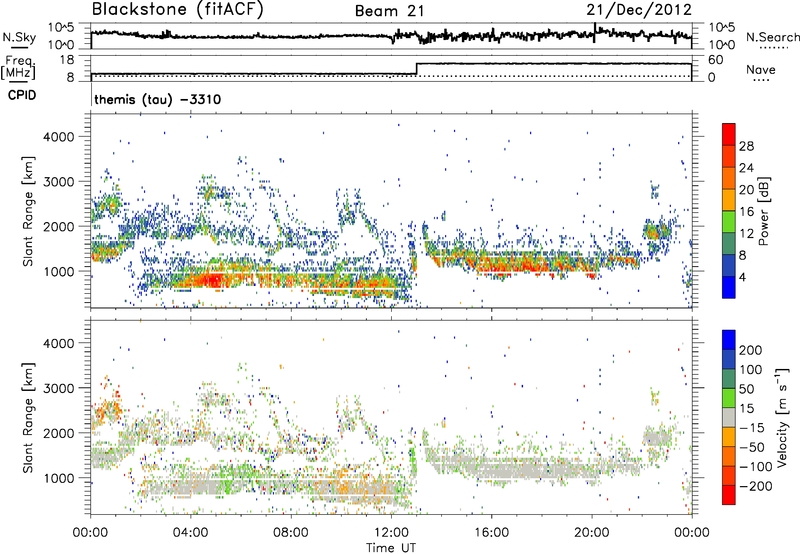This screenshot has width=800, height=554.
Task: Click the '08:00' time axis tick label
Action: 291,533
